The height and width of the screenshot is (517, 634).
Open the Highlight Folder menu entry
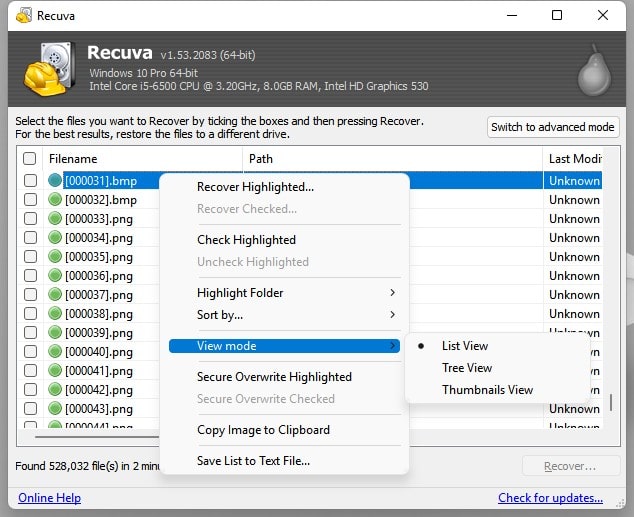(240, 293)
